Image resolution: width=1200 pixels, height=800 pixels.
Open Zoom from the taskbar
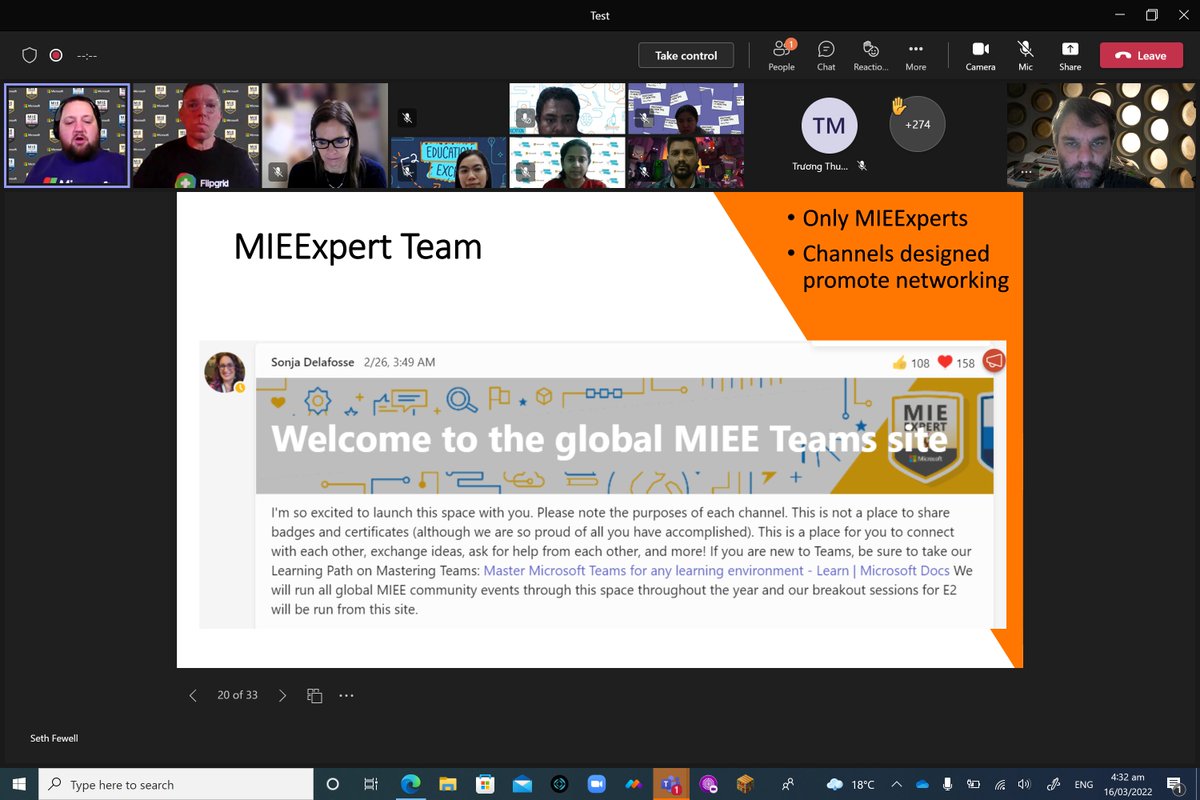[x=597, y=784]
